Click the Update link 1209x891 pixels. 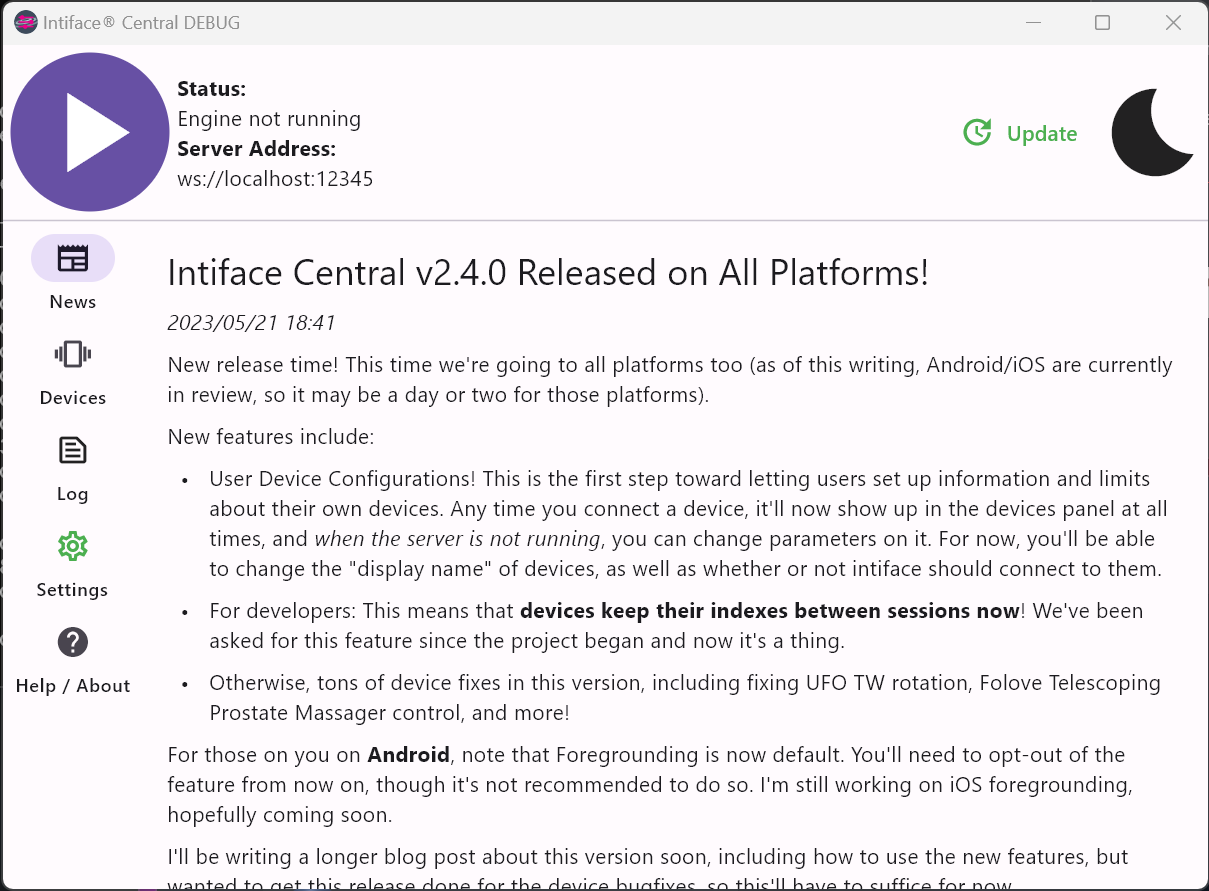(1041, 133)
